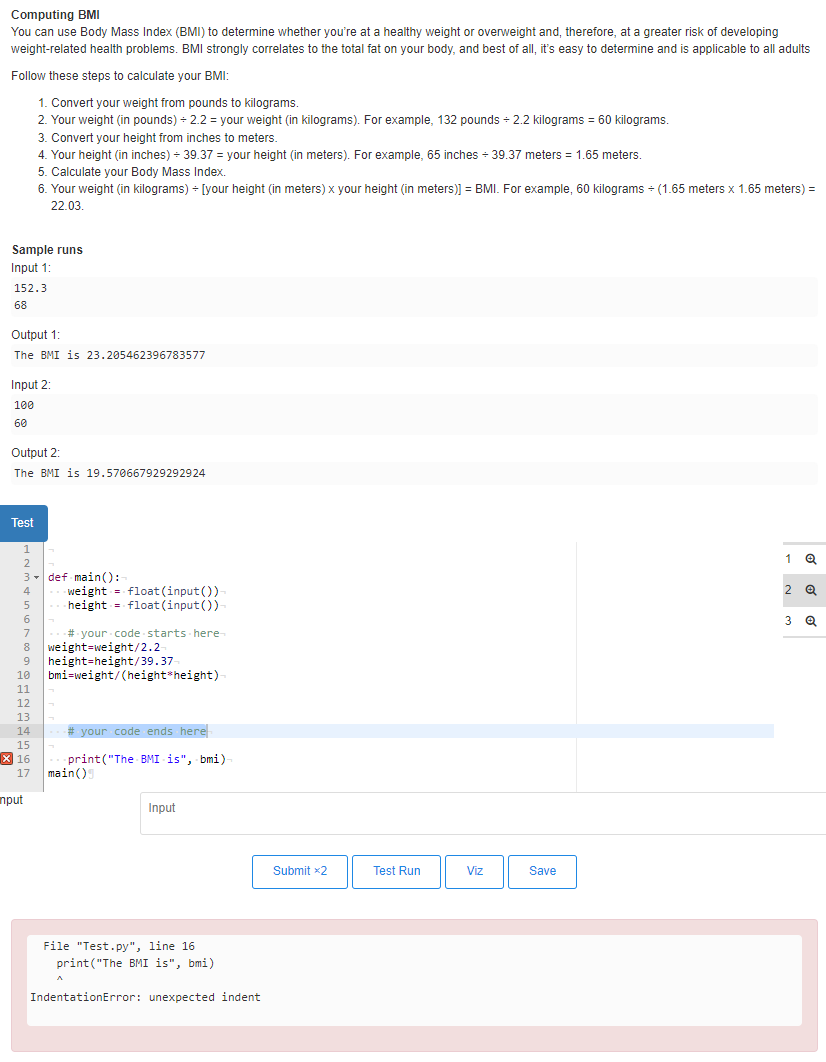This screenshot has height=1062, width=826.
Task: Open the magnifier icon for test case 1
Action: tap(810, 558)
